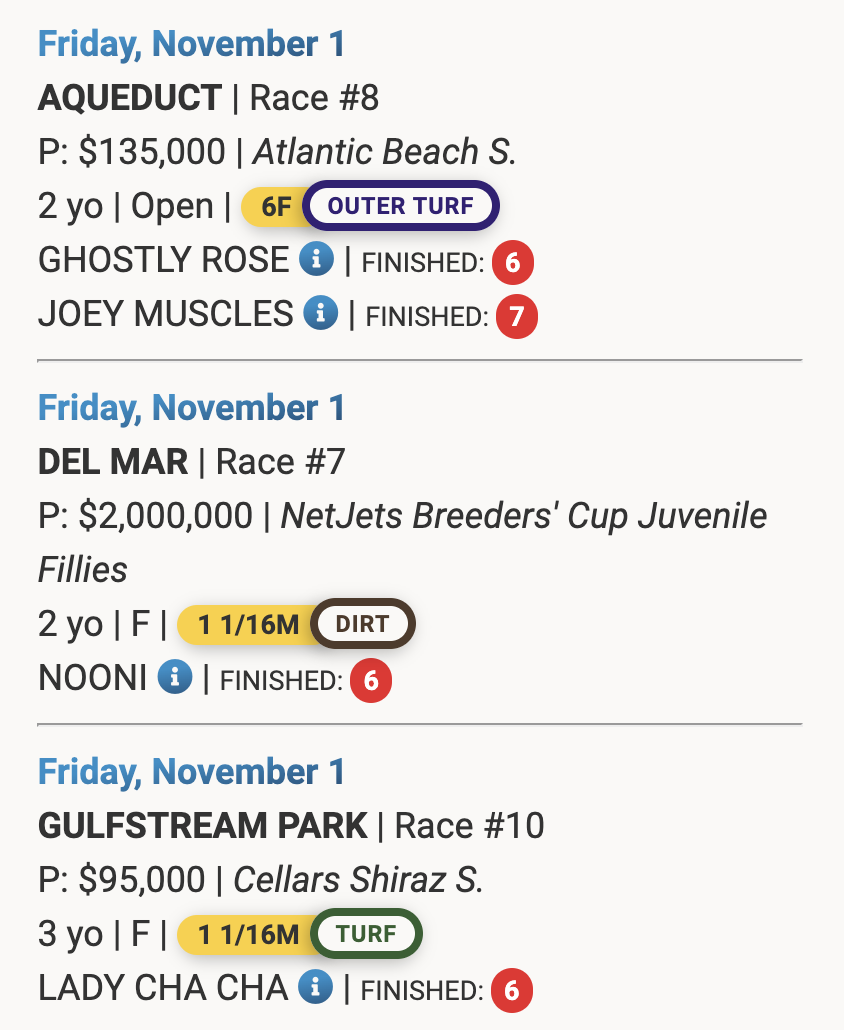Click JOEY MUSCLES finished position 7 badge
Image resolution: width=844 pixels, height=1030 pixels.
[516, 317]
